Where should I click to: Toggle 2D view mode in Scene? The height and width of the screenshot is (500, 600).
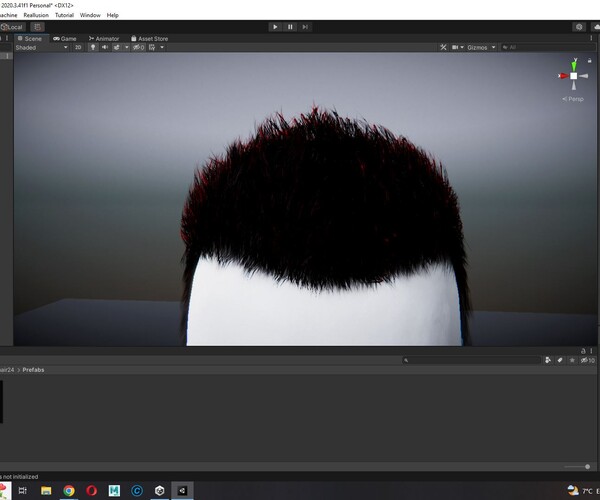click(78, 47)
